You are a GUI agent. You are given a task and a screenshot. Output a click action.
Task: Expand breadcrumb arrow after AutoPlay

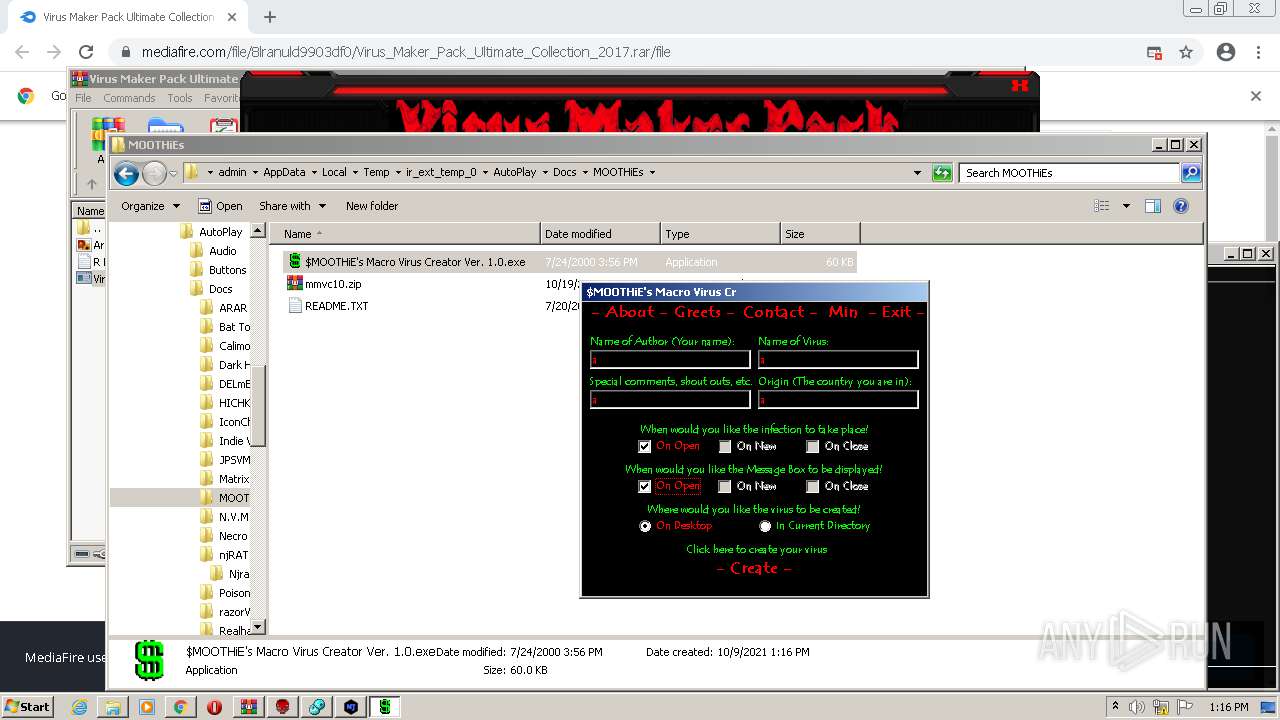[545, 173]
